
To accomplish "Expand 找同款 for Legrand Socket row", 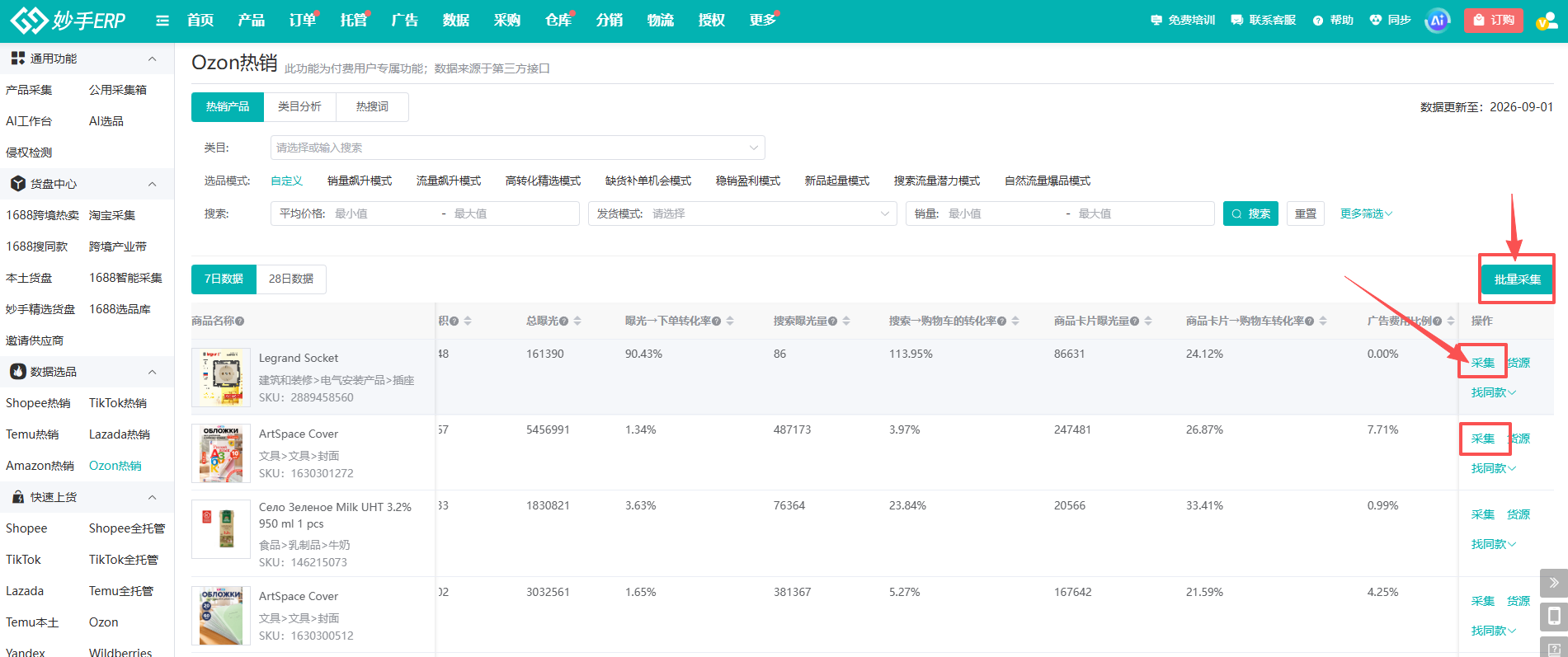I will click(x=1494, y=392).
